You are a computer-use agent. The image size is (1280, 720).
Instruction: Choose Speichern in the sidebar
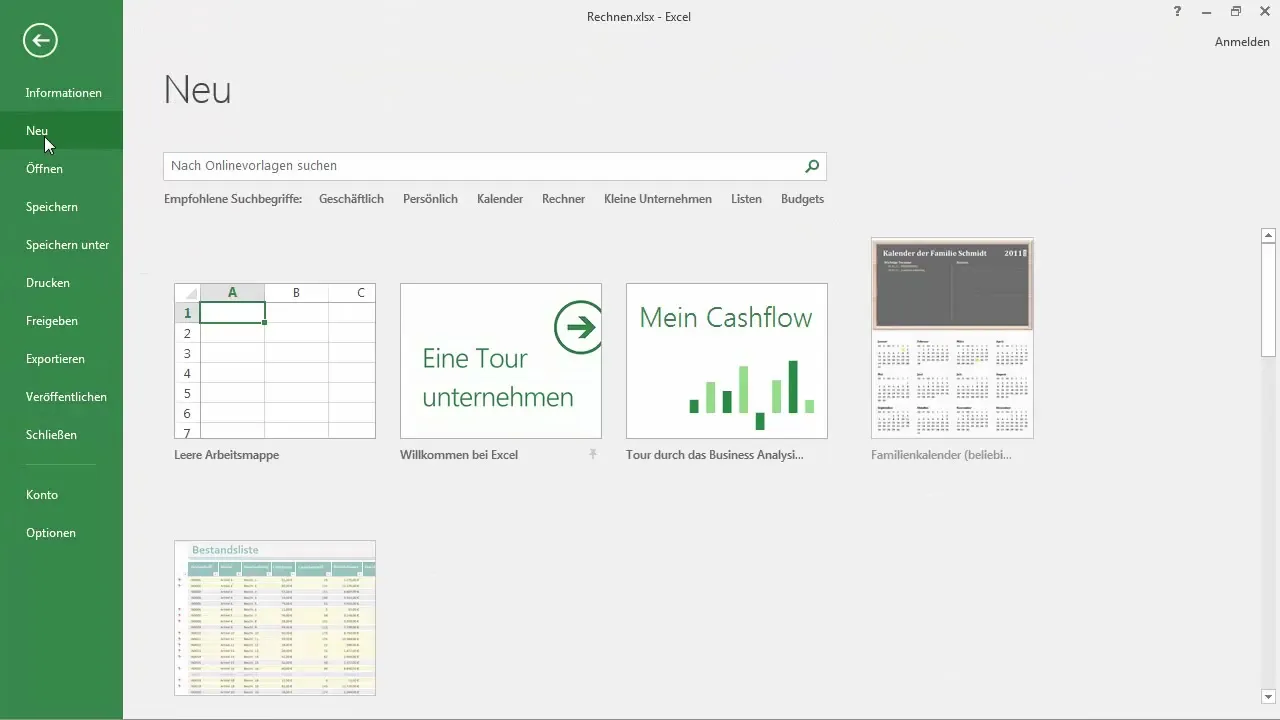[61, 207]
